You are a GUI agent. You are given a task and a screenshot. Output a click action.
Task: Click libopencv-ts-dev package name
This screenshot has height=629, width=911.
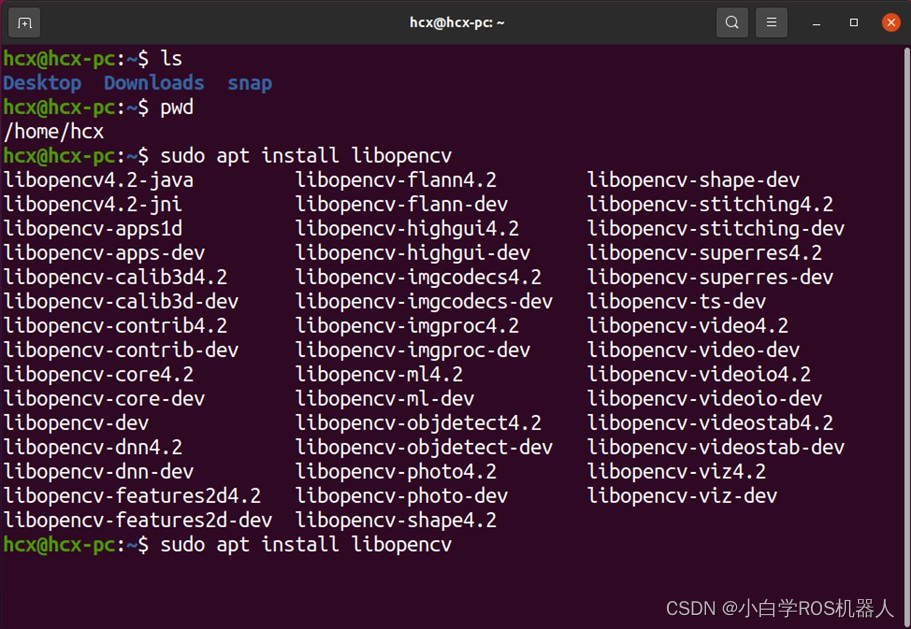676,302
